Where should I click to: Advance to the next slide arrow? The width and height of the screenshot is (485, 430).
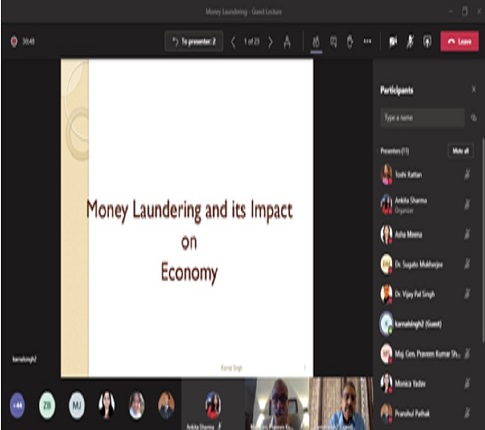[270, 42]
